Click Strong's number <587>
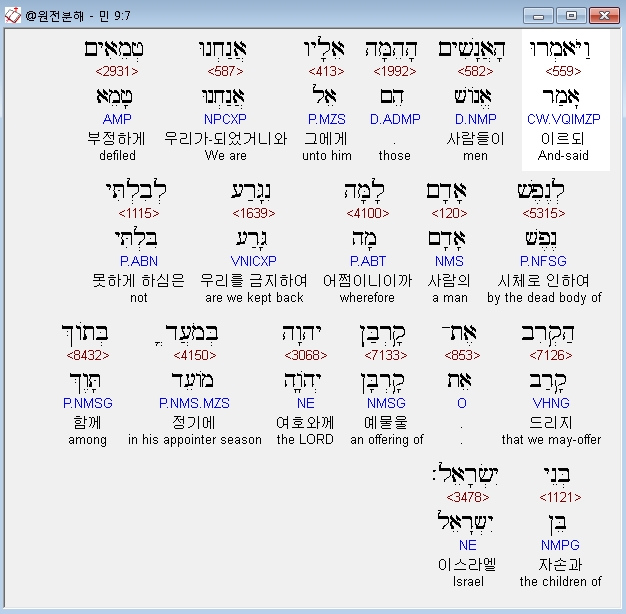 pyautogui.click(x=225, y=71)
